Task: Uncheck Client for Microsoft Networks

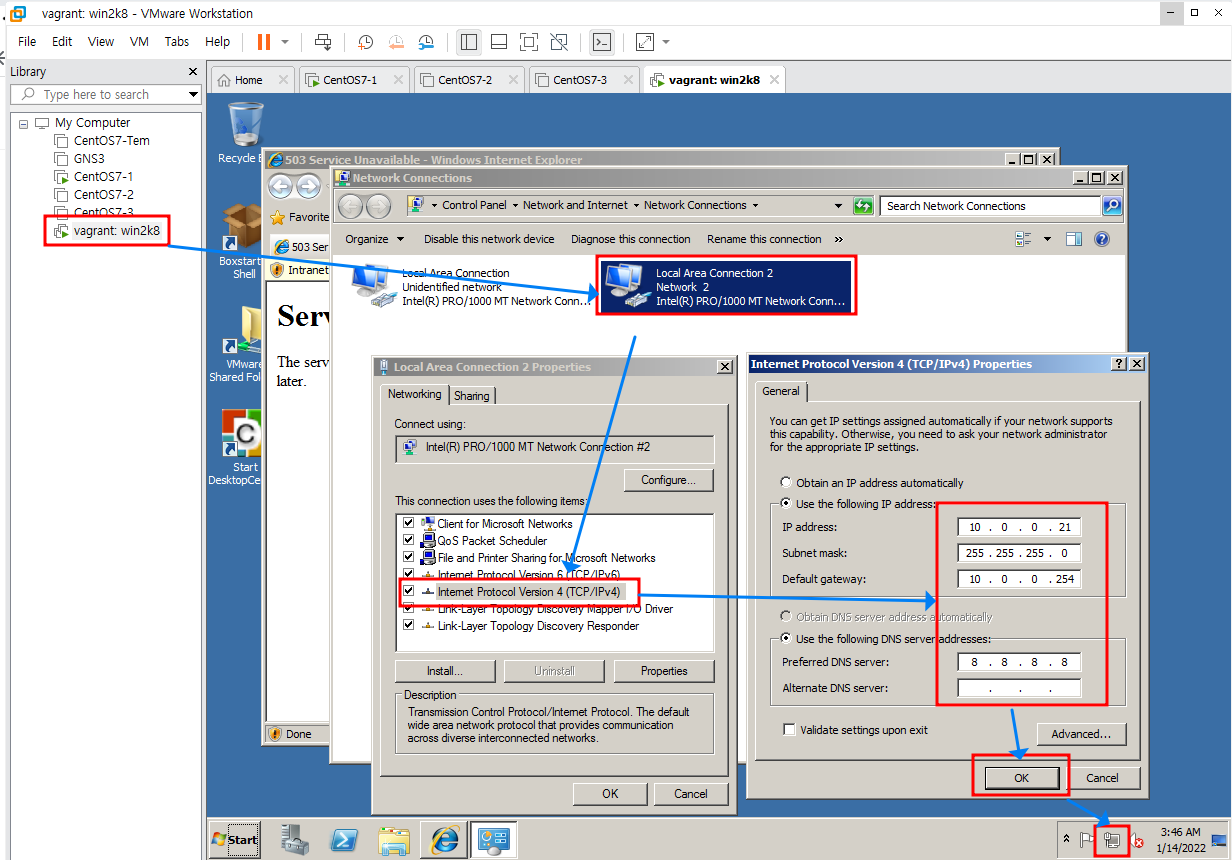Action: tap(408, 523)
